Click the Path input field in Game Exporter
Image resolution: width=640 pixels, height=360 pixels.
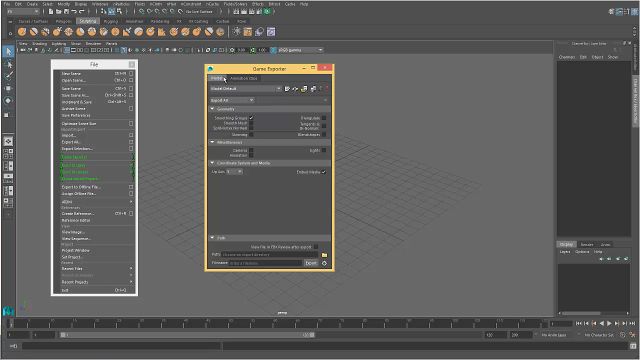[270, 255]
